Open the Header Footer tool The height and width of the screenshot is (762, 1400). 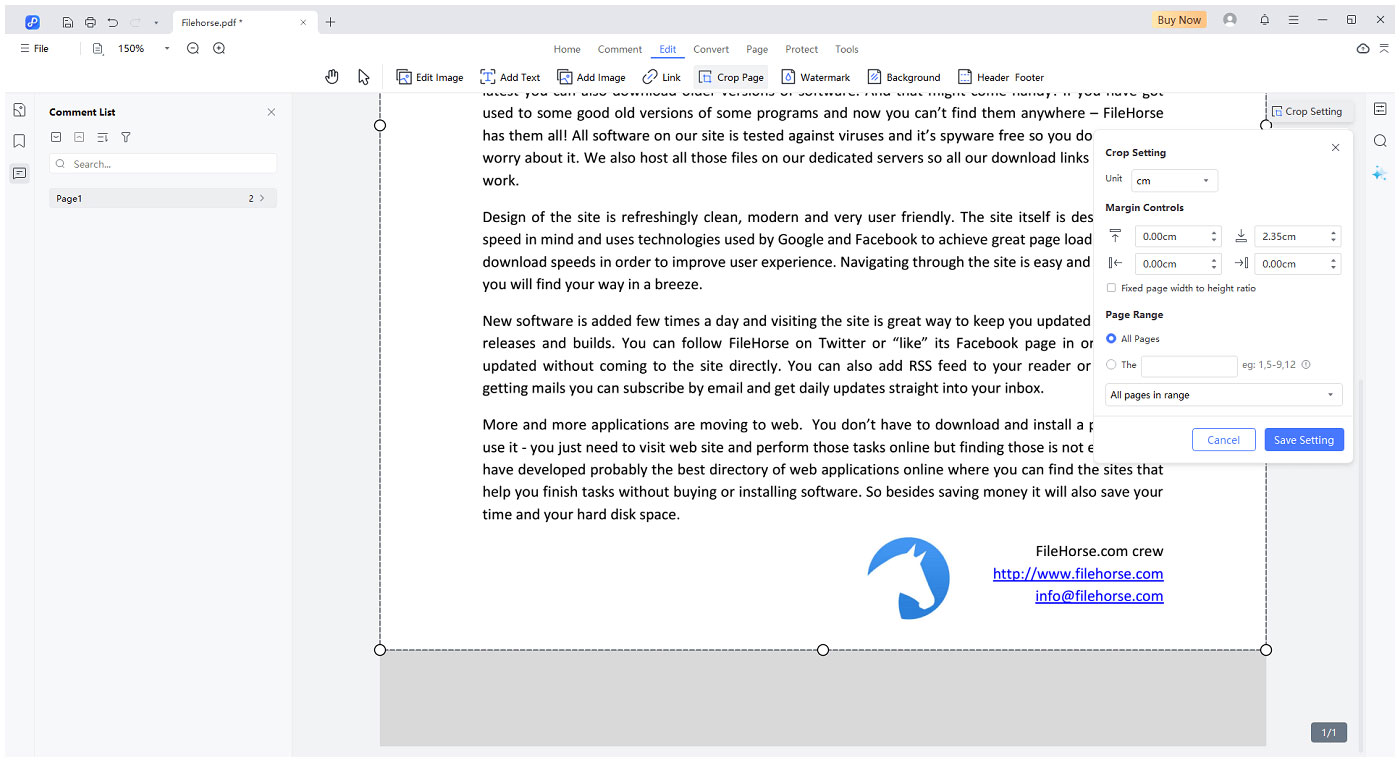pyautogui.click(x=1001, y=77)
